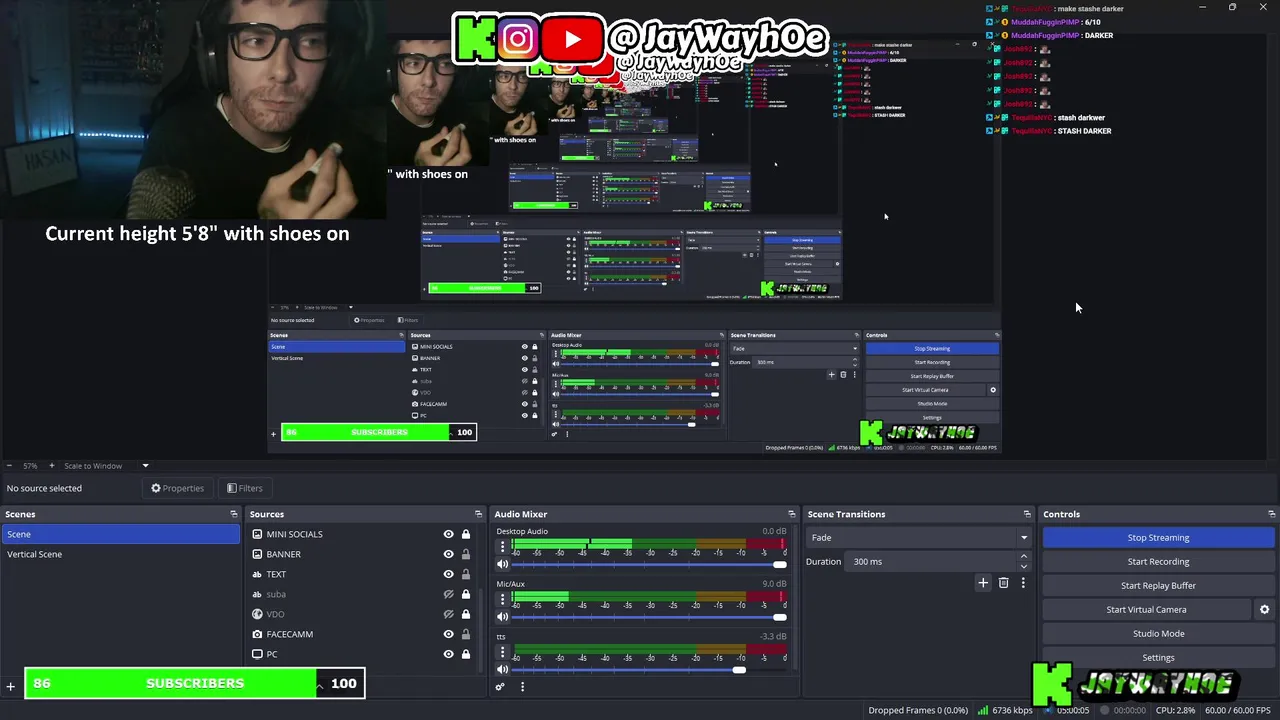The width and height of the screenshot is (1280, 720).
Task: Zoom out the preview with minus
Action: [10, 466]
